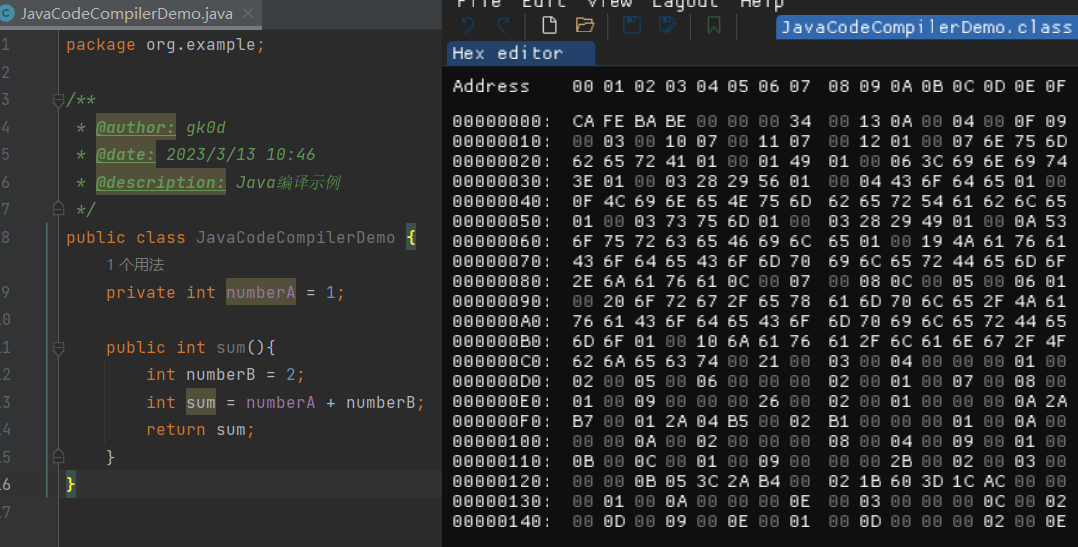Open a file using the folder icon
The image size is (1078, 547).
pyautogui.click(x=584, y=25)
